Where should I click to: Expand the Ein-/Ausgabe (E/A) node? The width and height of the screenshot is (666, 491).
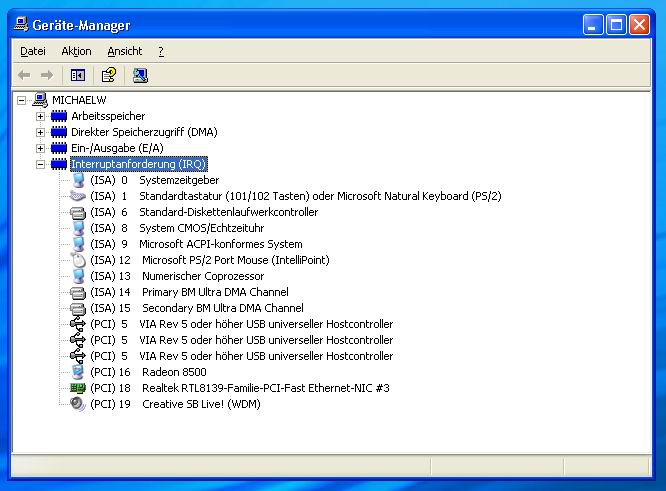[40, 148]
